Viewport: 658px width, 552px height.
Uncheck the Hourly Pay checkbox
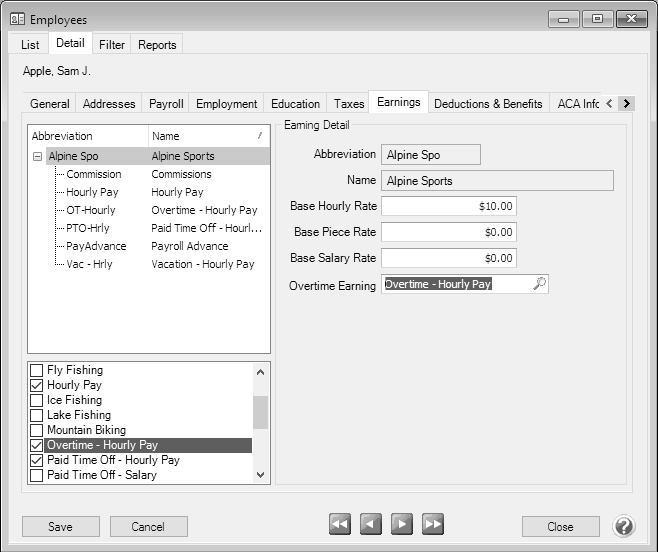click(x=37, y=385)
